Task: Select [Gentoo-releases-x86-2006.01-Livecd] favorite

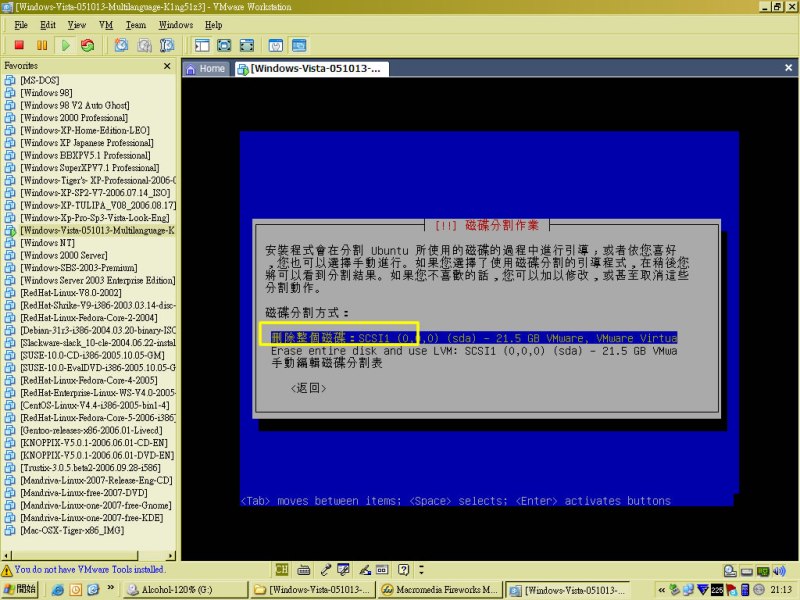Action: (91, 430)
